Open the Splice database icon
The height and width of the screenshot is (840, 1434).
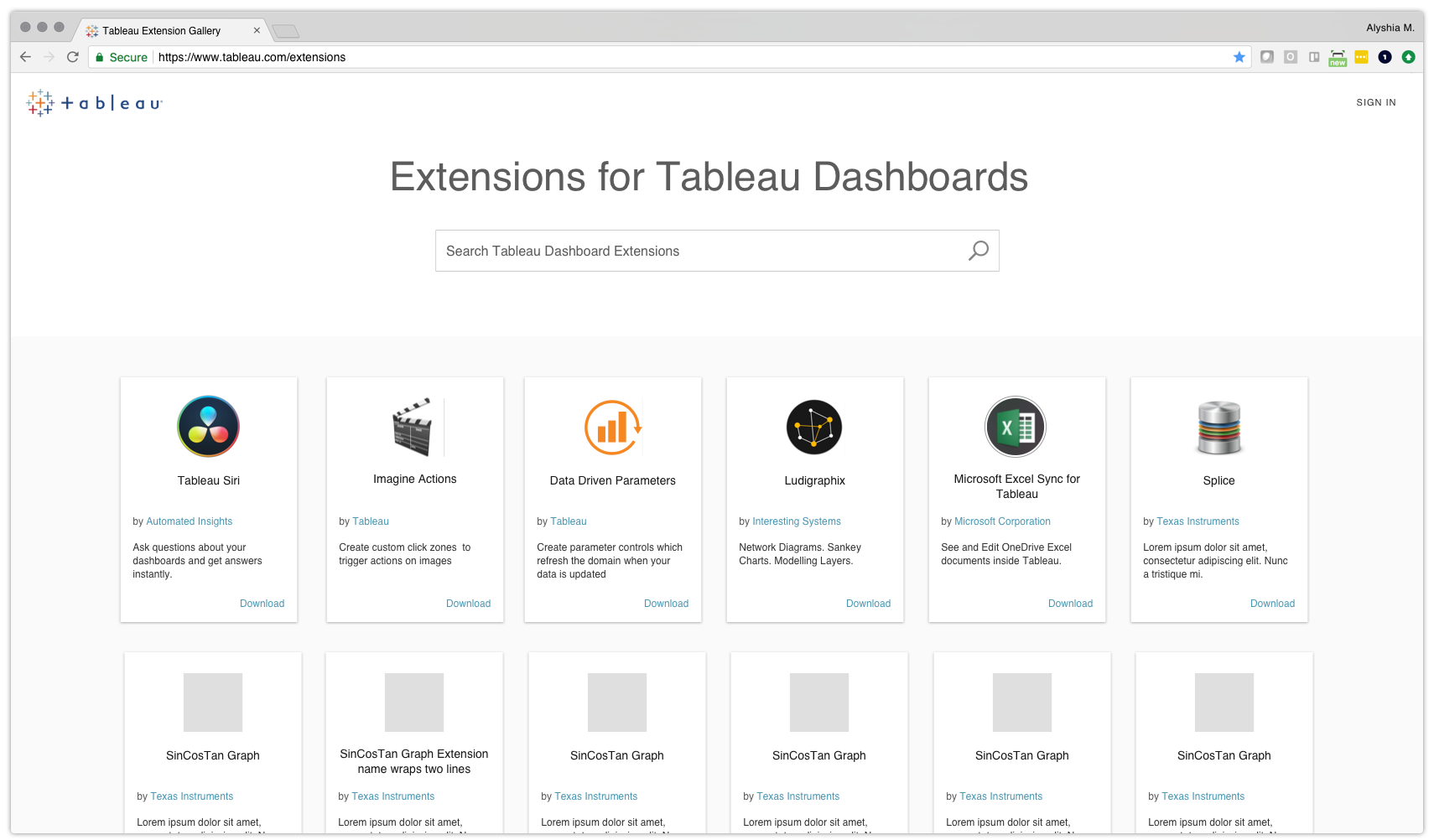click(1219, 428)
